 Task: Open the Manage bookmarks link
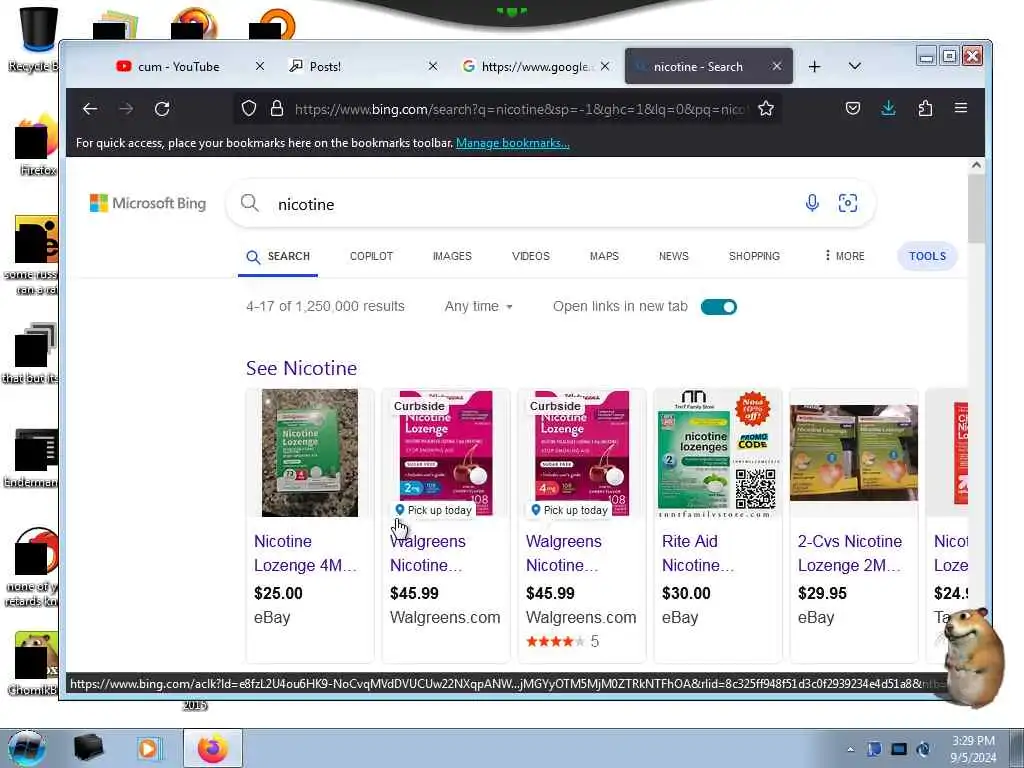click(513, 143)
